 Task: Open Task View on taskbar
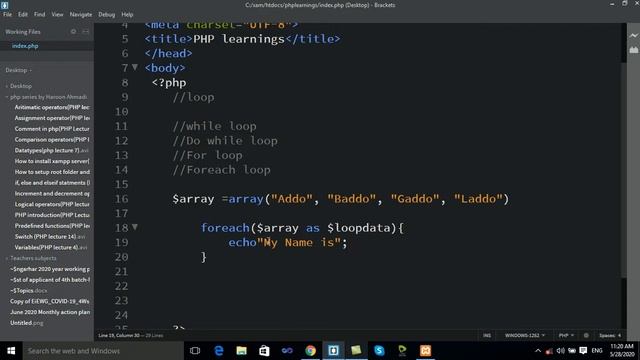[x=195, y=351]
